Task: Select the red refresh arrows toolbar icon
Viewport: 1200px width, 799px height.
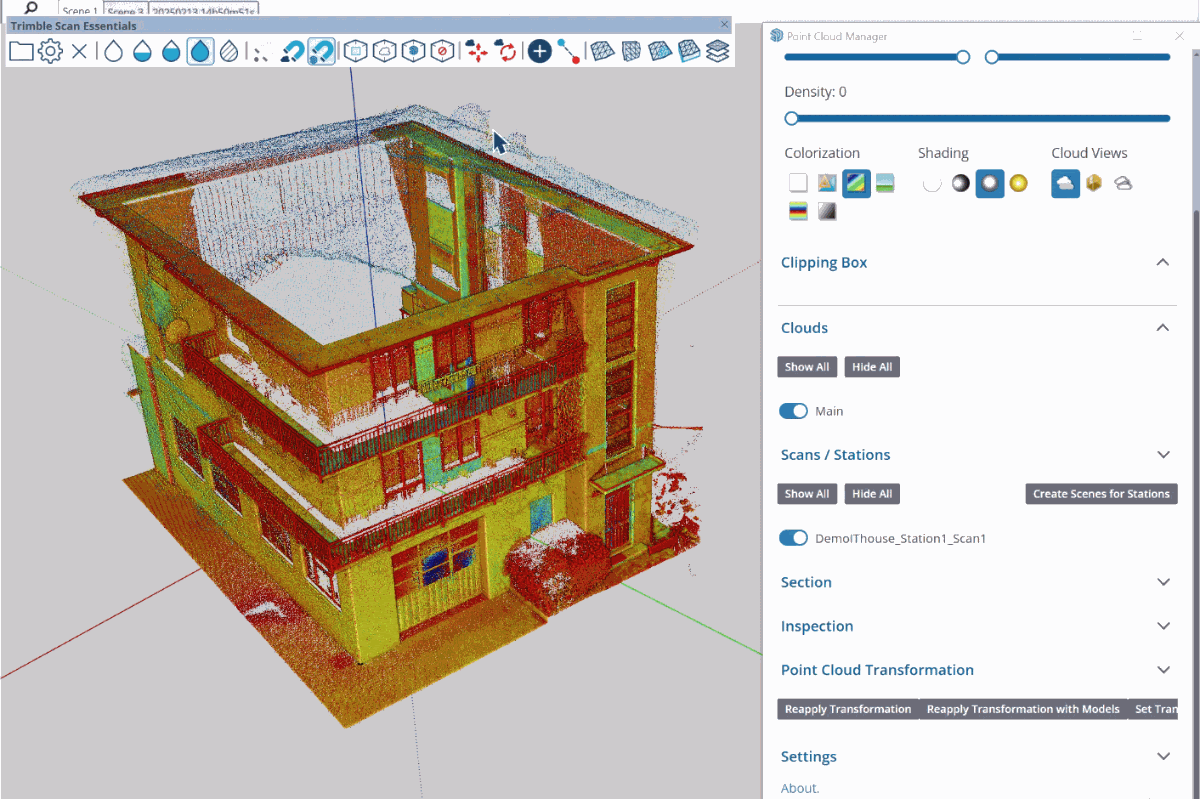Action: pyautogui.click(x=506, y=50)
